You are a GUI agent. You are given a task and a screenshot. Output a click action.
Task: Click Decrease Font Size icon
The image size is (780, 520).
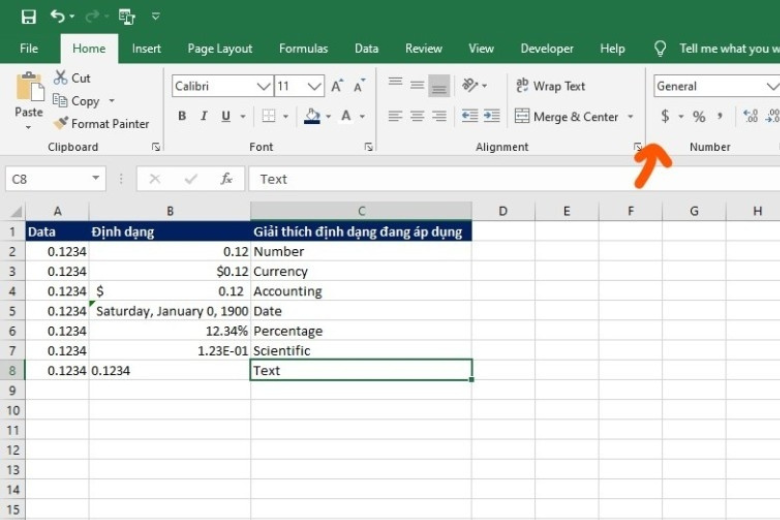[x=359, y=86]
